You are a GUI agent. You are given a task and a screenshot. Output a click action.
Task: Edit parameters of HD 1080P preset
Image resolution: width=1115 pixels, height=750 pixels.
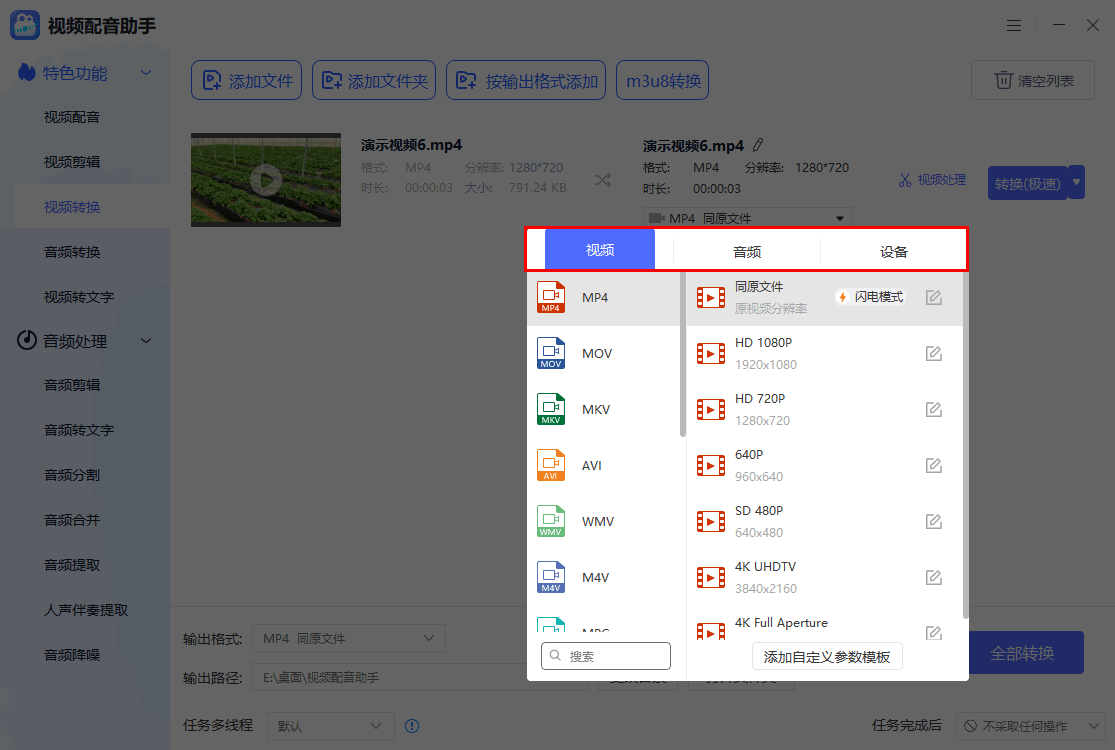(x=934, y=353)
